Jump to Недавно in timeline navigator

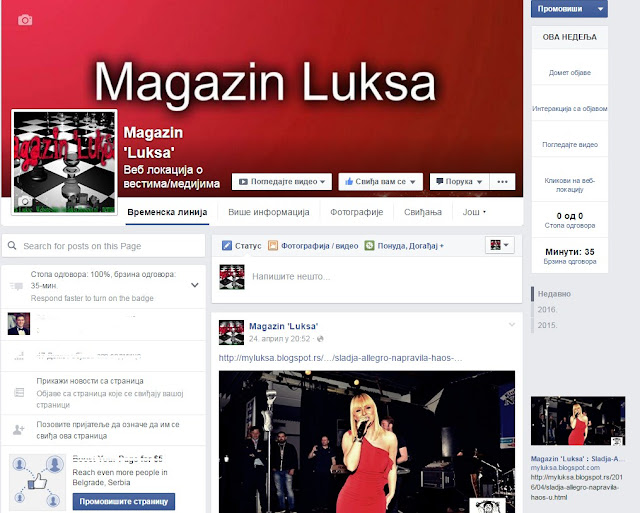pos(554,294)
